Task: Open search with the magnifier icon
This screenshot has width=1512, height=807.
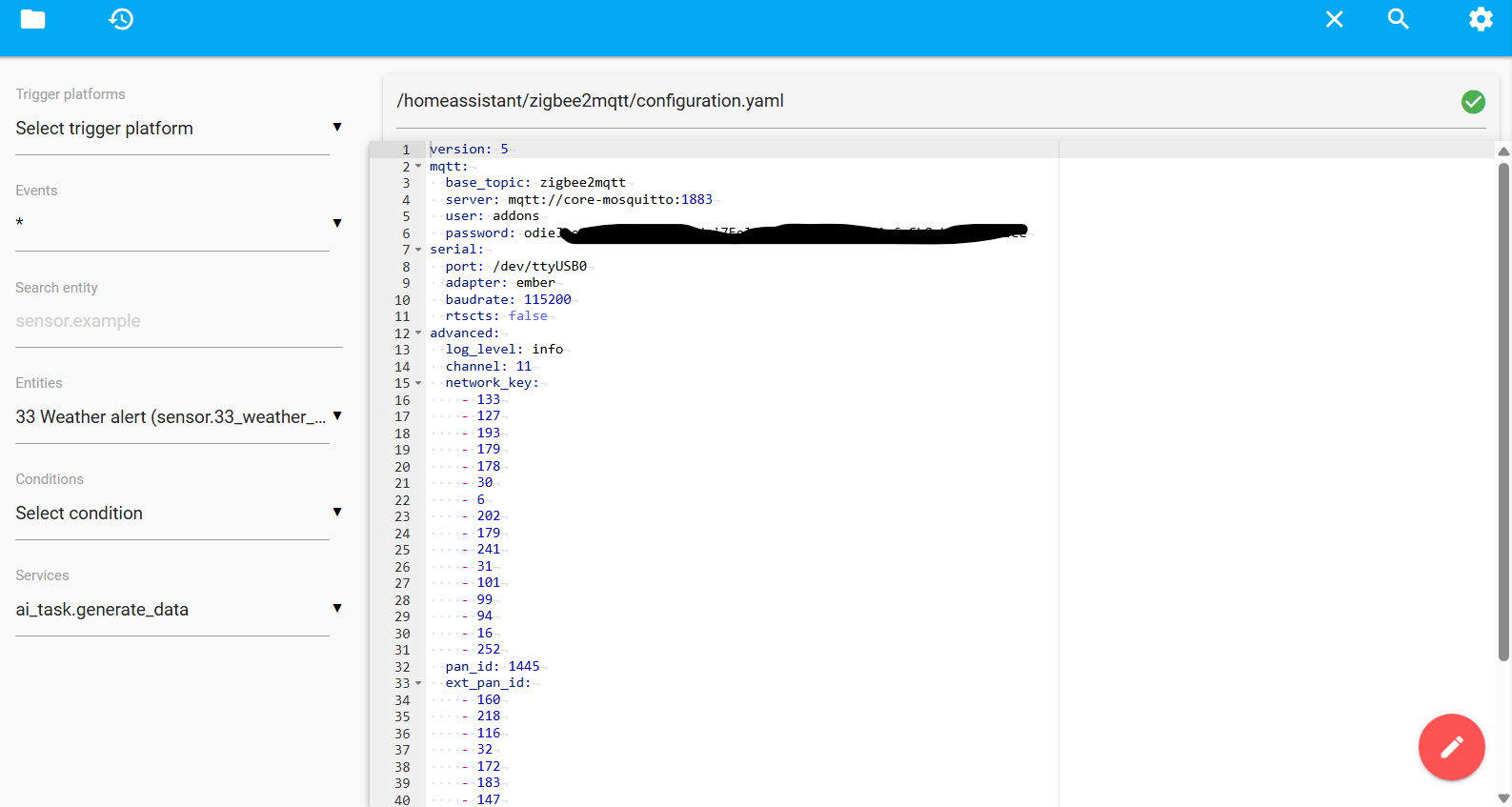Action: coord(1398,19)
